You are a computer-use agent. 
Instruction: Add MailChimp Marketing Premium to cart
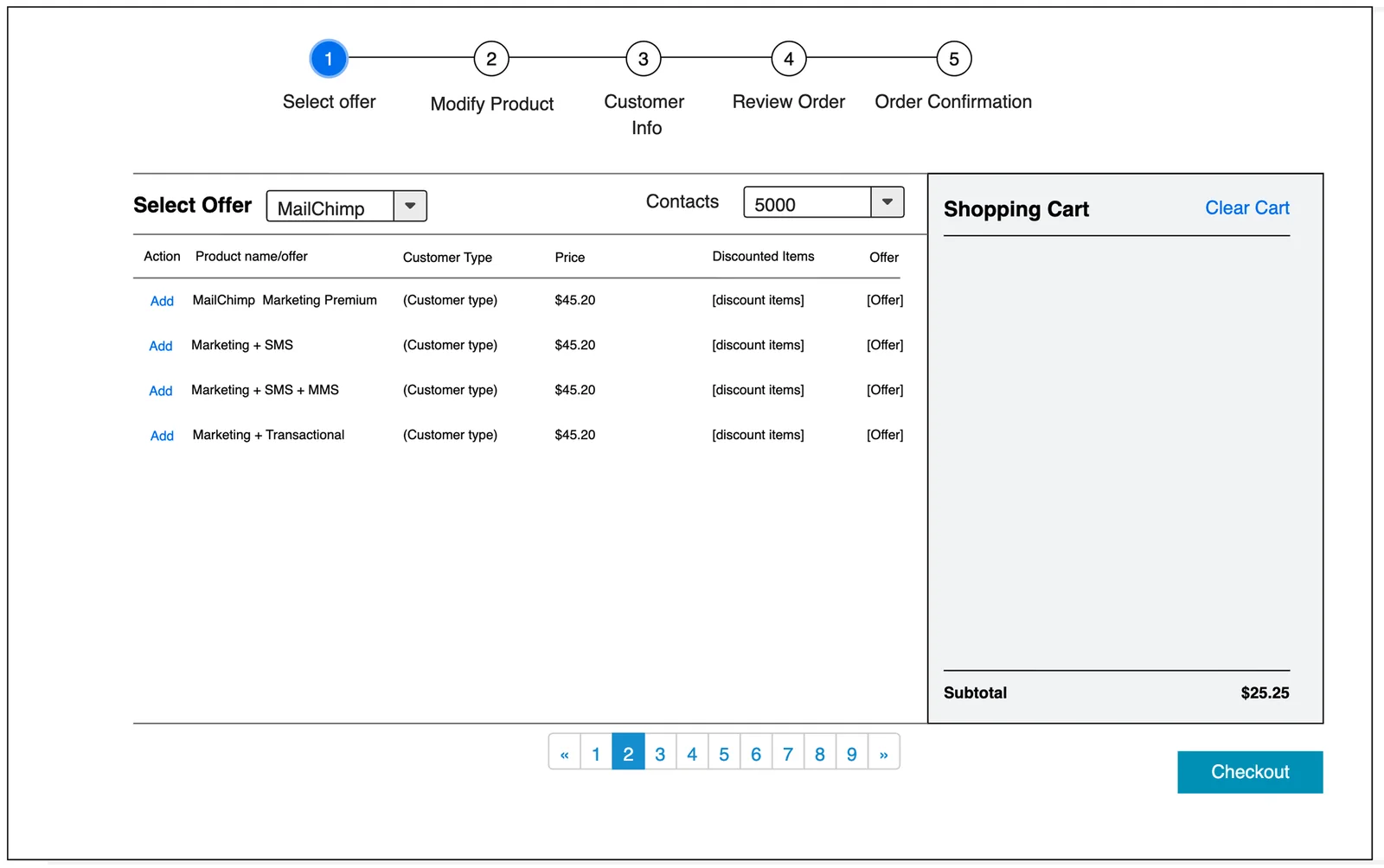point(162,301)
